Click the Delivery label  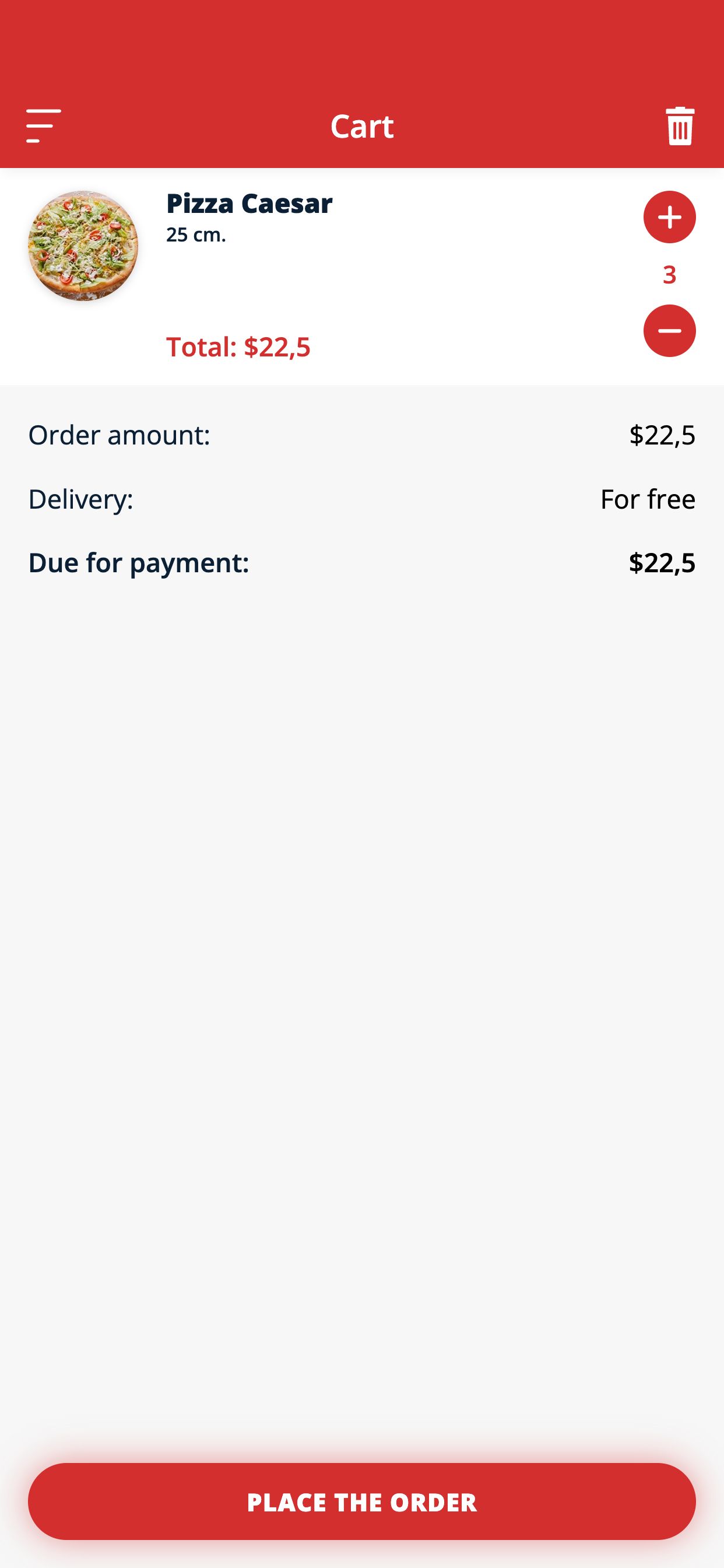tap(81, 499)
